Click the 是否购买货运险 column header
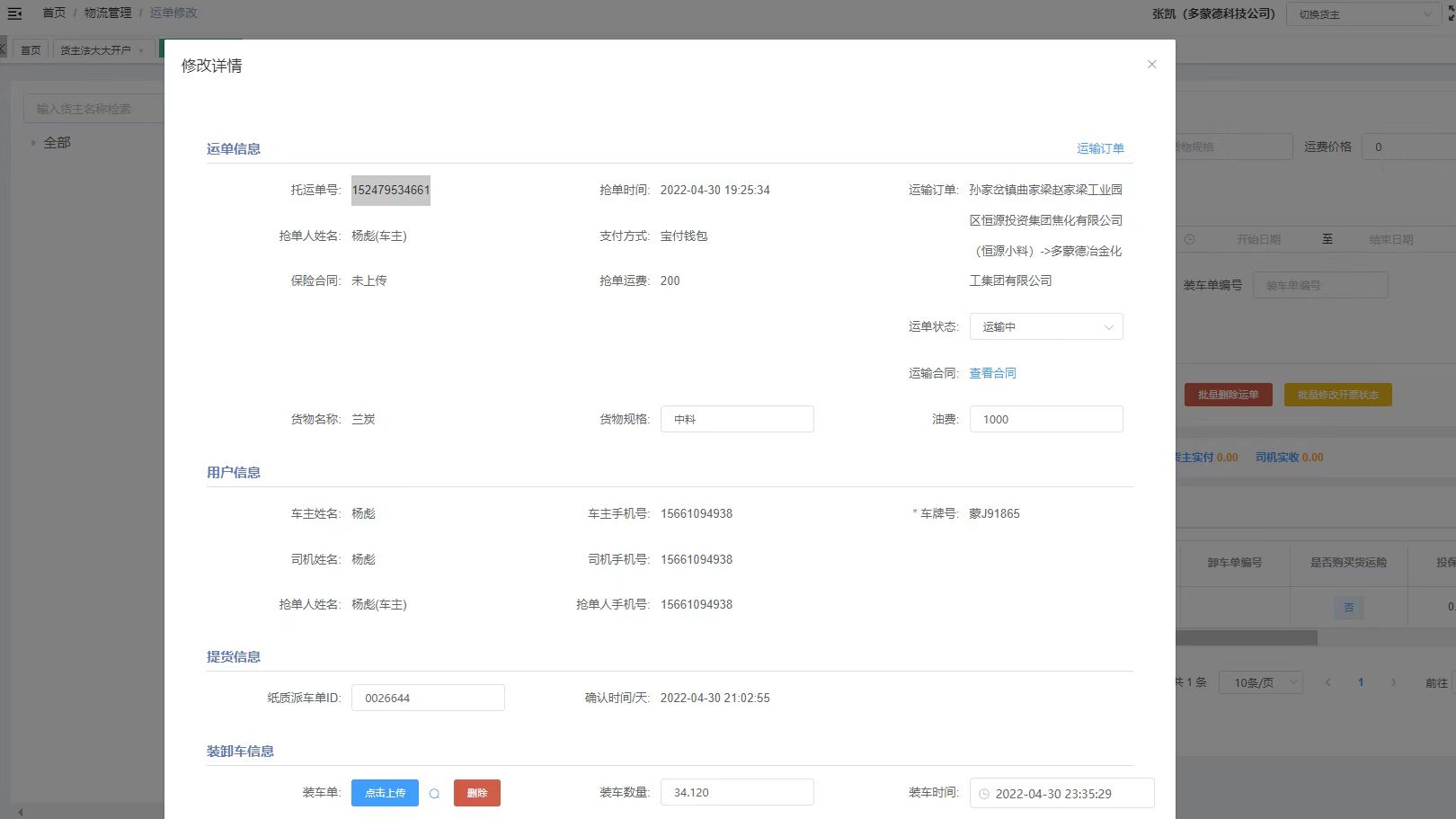 pos(1348,562)
